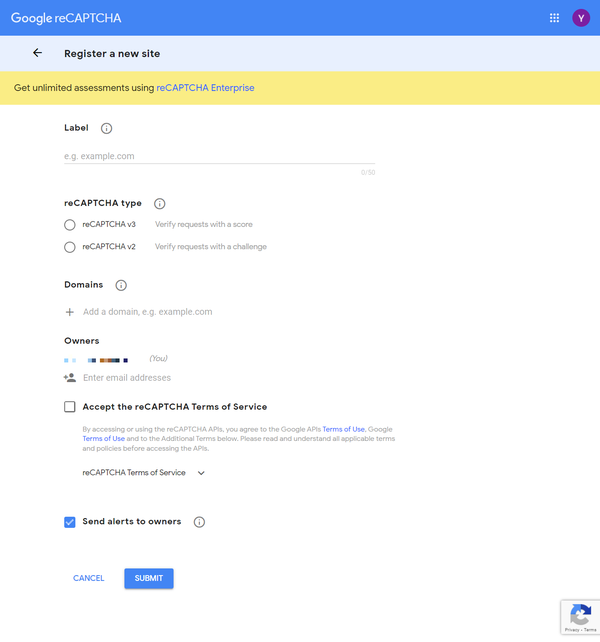
Task: Click the SUBMIT button
Action: pyautogui.click(x=149, y=578)
